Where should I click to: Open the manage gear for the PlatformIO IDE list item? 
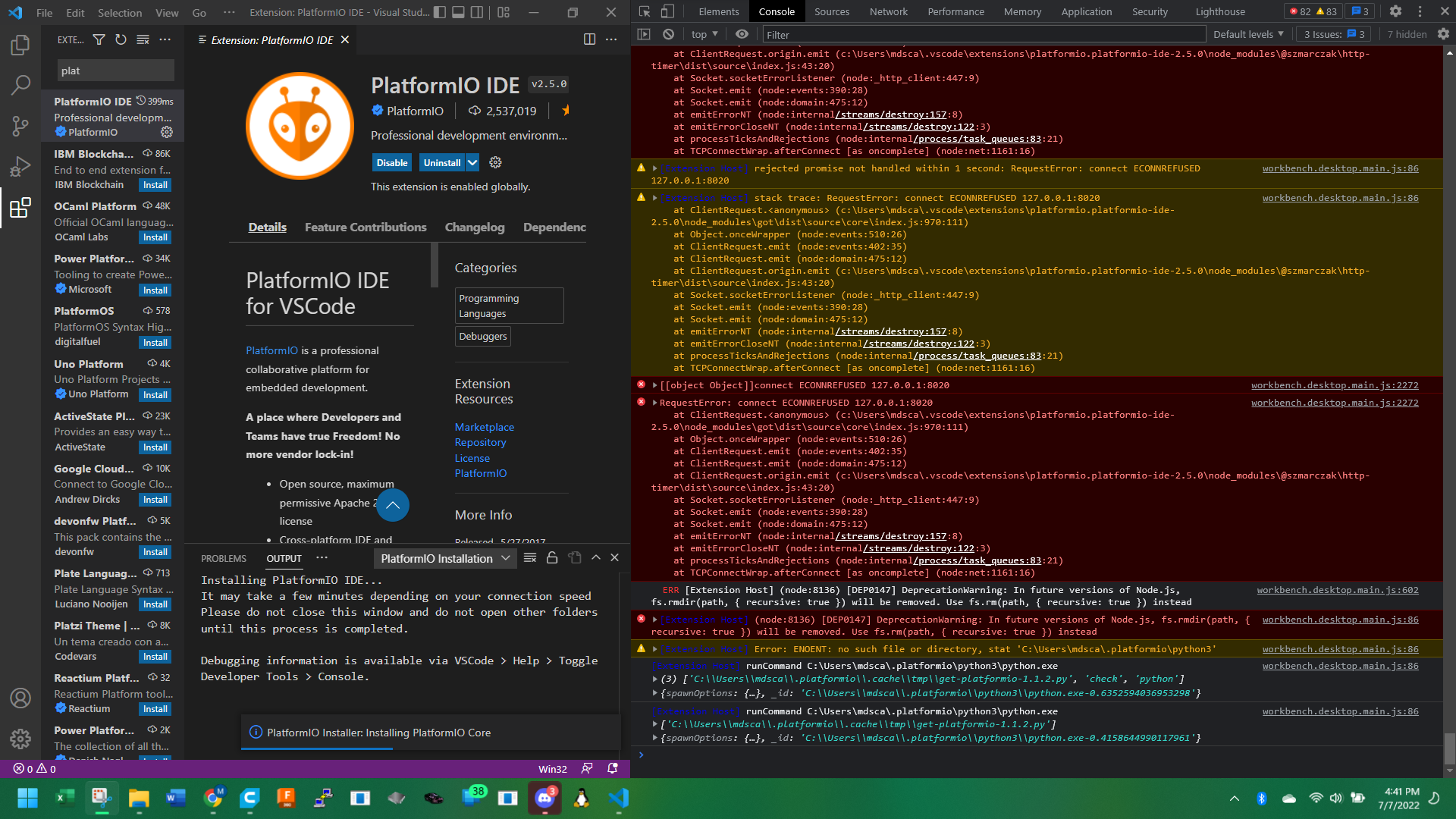pyautogui.click(x=167, y=132)
